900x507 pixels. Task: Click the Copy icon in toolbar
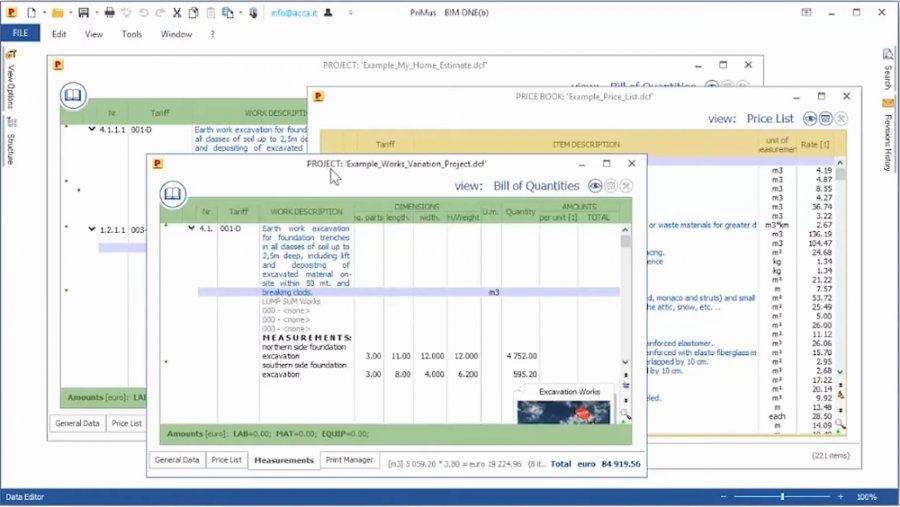click(193, 12)
